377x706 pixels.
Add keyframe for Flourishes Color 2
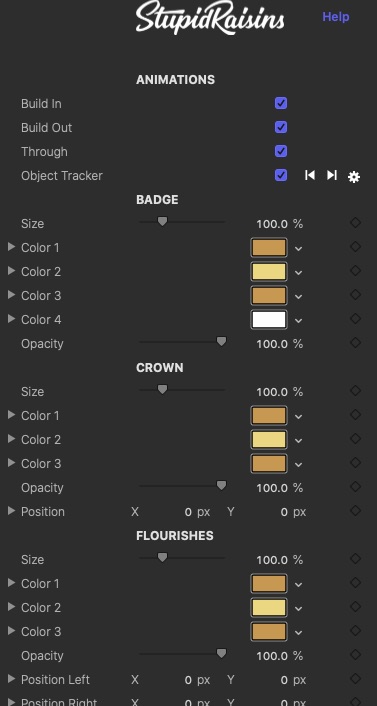[355, 606]
